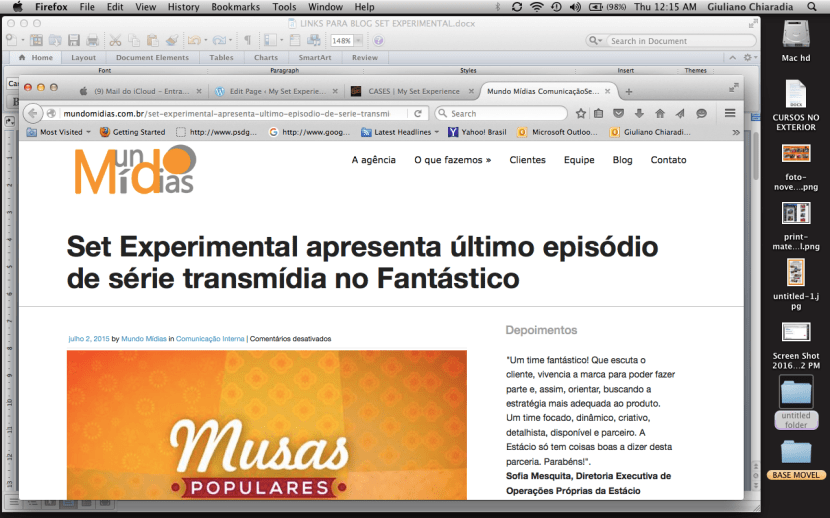The height and width of the screenshot is (518, 830).
Task: Open the untitled folder on desktop
Action: [797, 393]
